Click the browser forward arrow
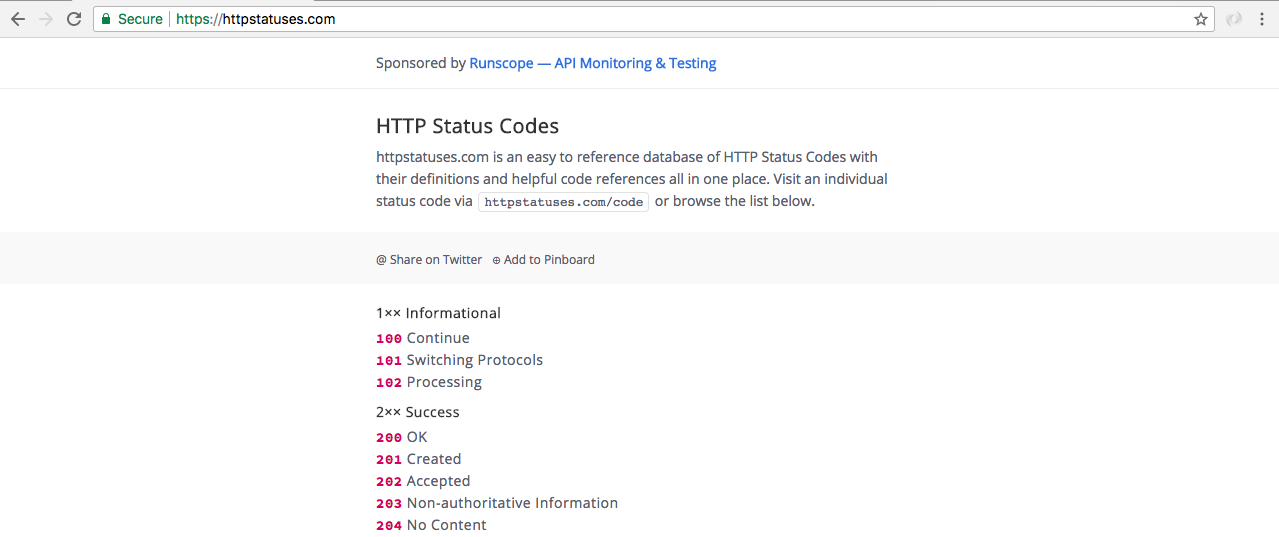 pos(45,19)
